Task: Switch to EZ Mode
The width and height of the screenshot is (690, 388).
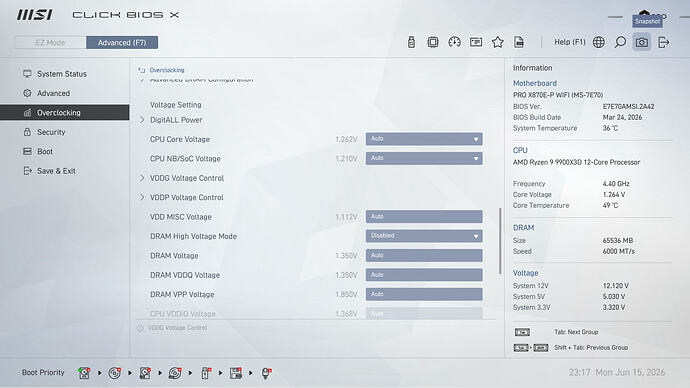Action: (x=50, y=43)
